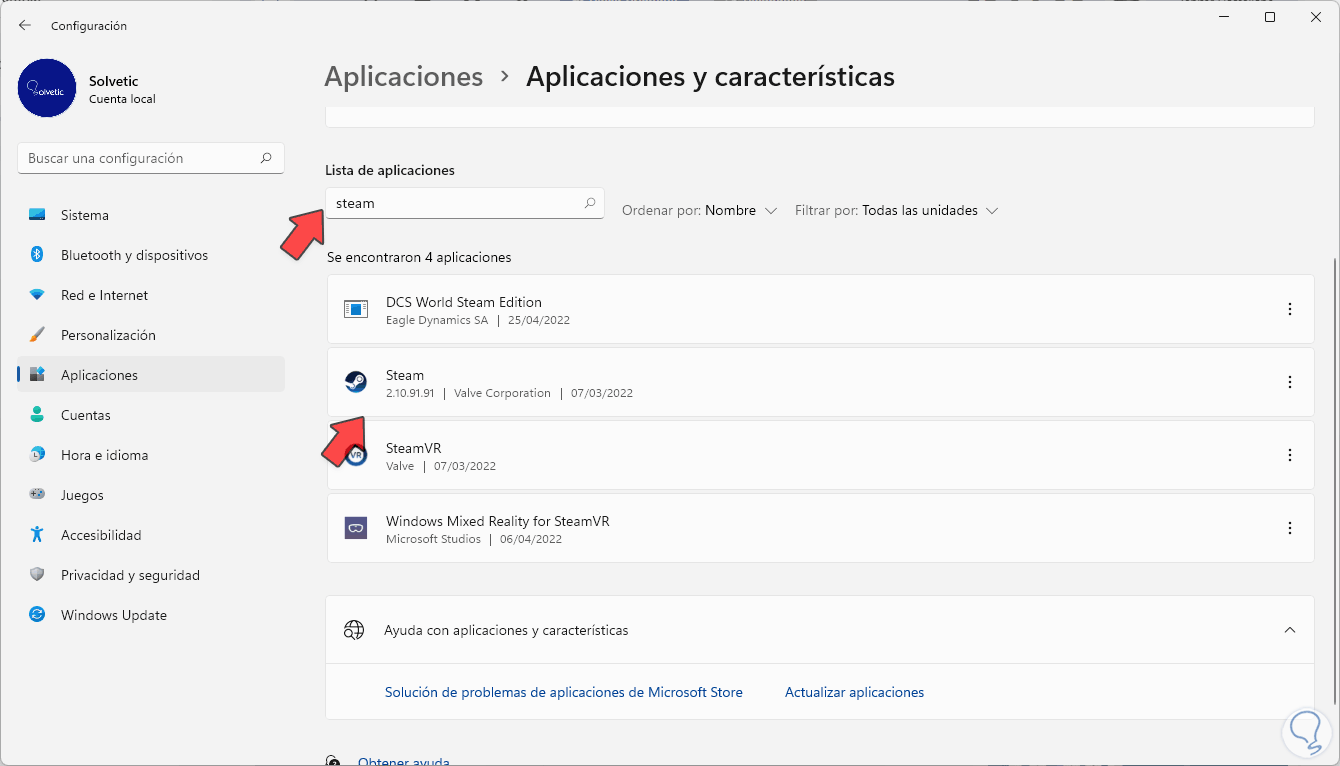This screenshot has width=1340, height=766.
Task: Go to Red e Internet
Action: click(x=151, y=295)
